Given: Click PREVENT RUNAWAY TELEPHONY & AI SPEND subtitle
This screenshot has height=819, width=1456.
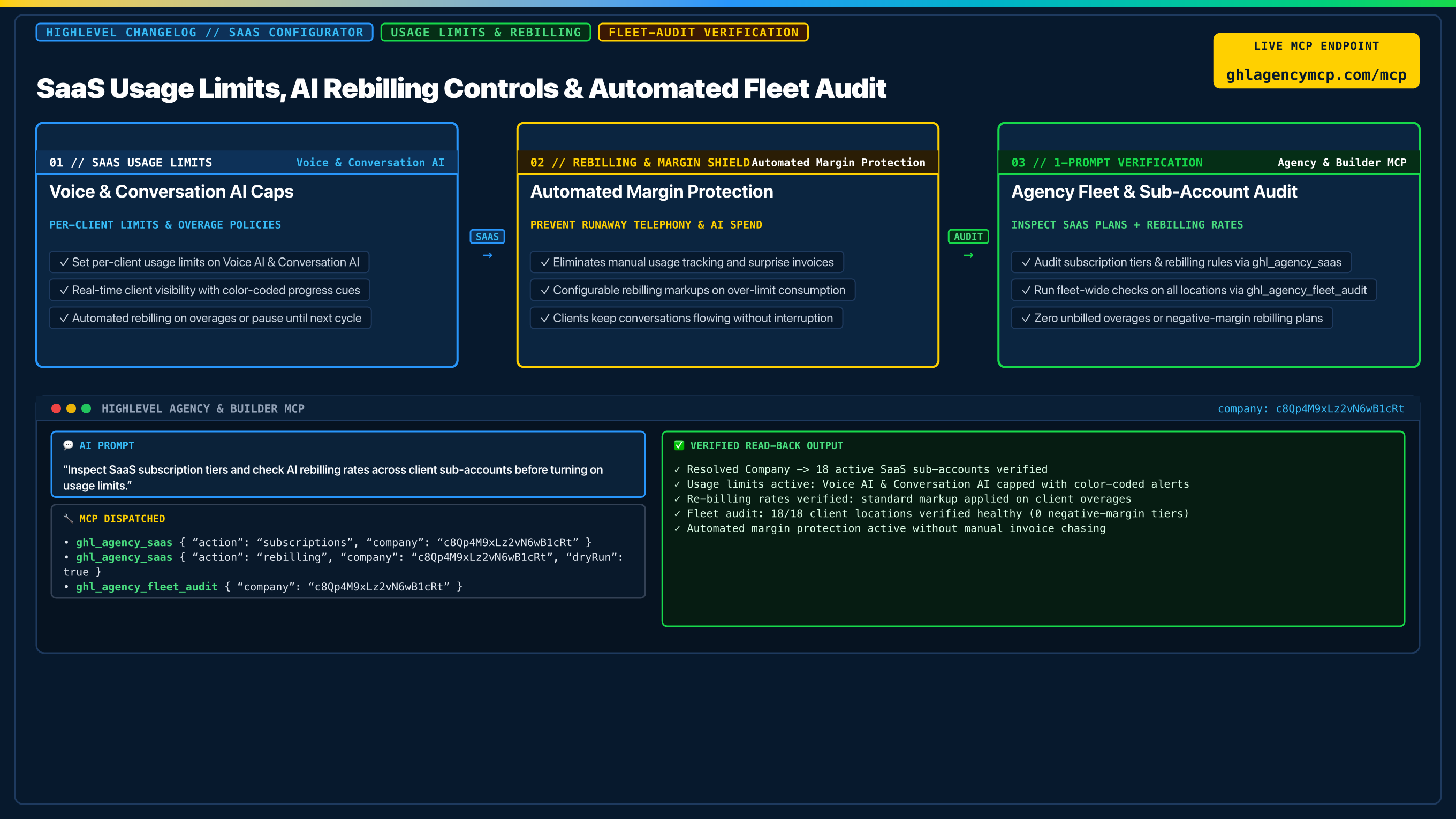Looking at the screenshot, I should point(646,225).
